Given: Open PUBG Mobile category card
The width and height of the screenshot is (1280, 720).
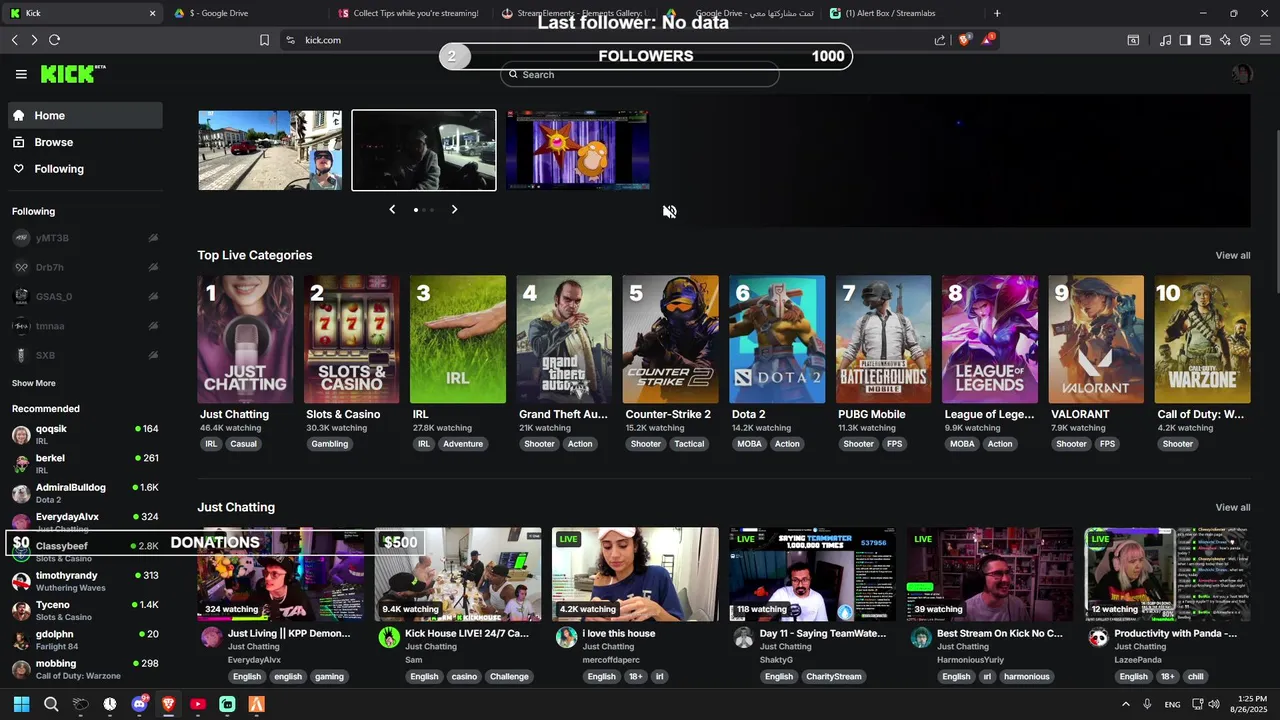Looking at the screenshot, I should (883, 339).
